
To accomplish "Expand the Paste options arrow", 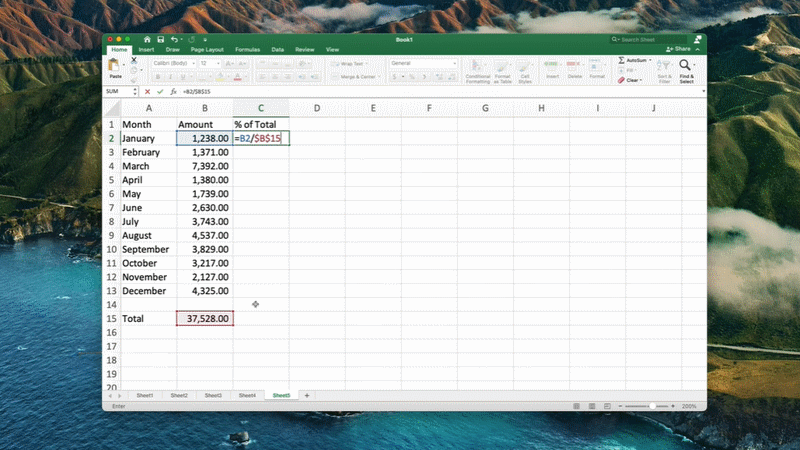I will 124,65.
